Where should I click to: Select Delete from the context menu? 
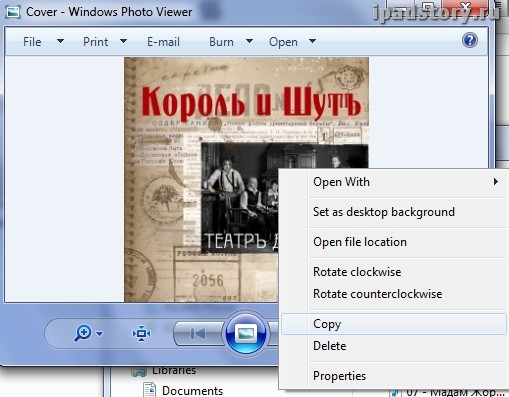pyautogui.click(x=394, y=346)
